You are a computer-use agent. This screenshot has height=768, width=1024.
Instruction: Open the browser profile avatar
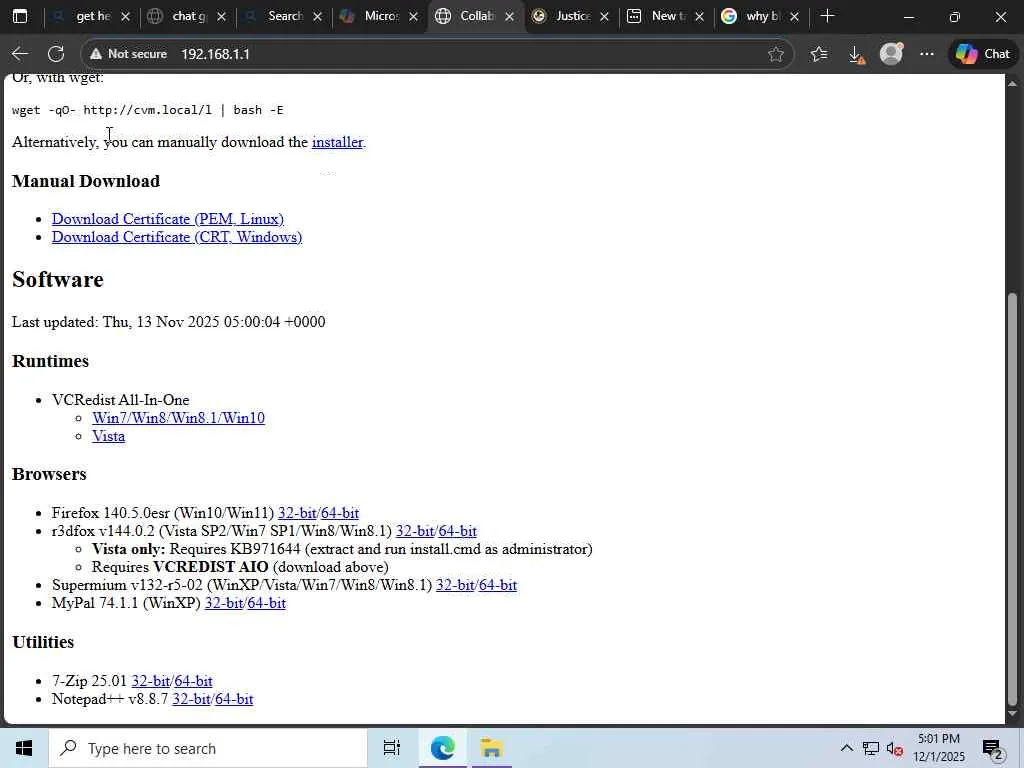891,54
